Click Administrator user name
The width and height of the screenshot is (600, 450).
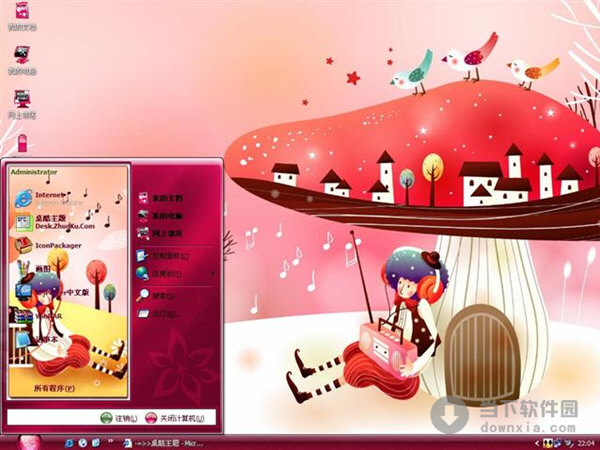tap(34, 172)
